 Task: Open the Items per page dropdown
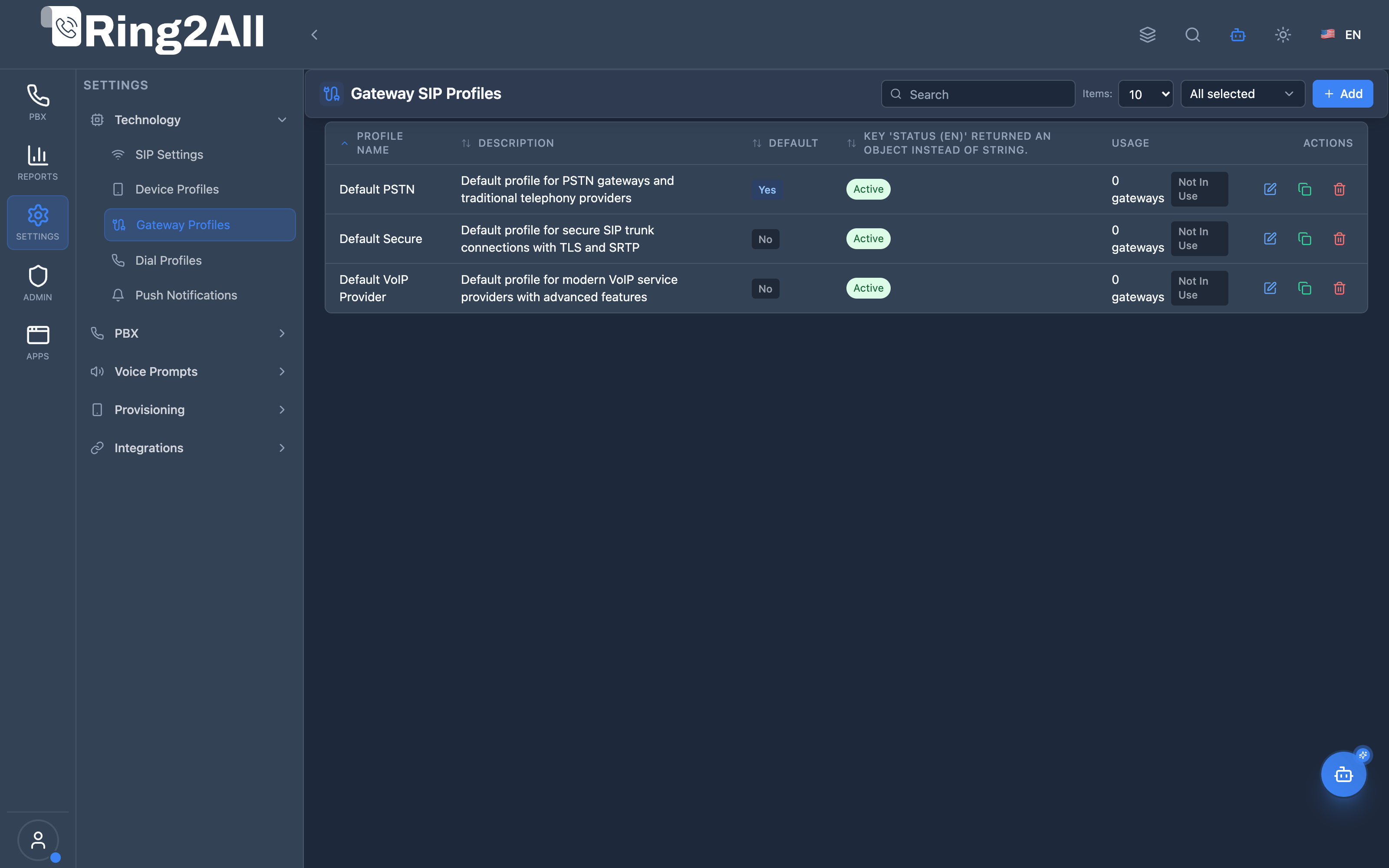(x=1145, y=94)
